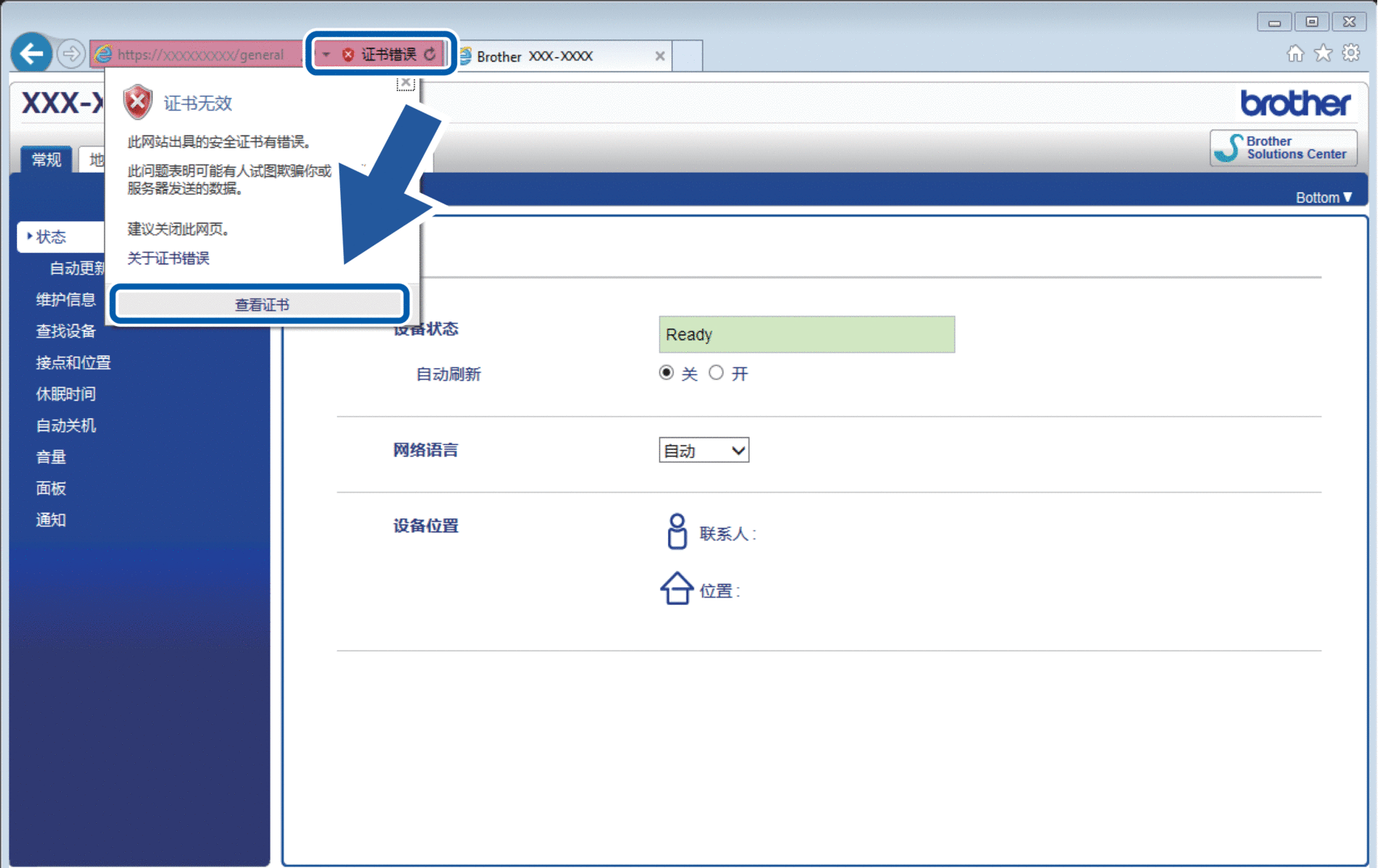Click the 查看证书 button
This screenshot has height=868, width=1378.
pyautogui.click(x=260, y=304)
